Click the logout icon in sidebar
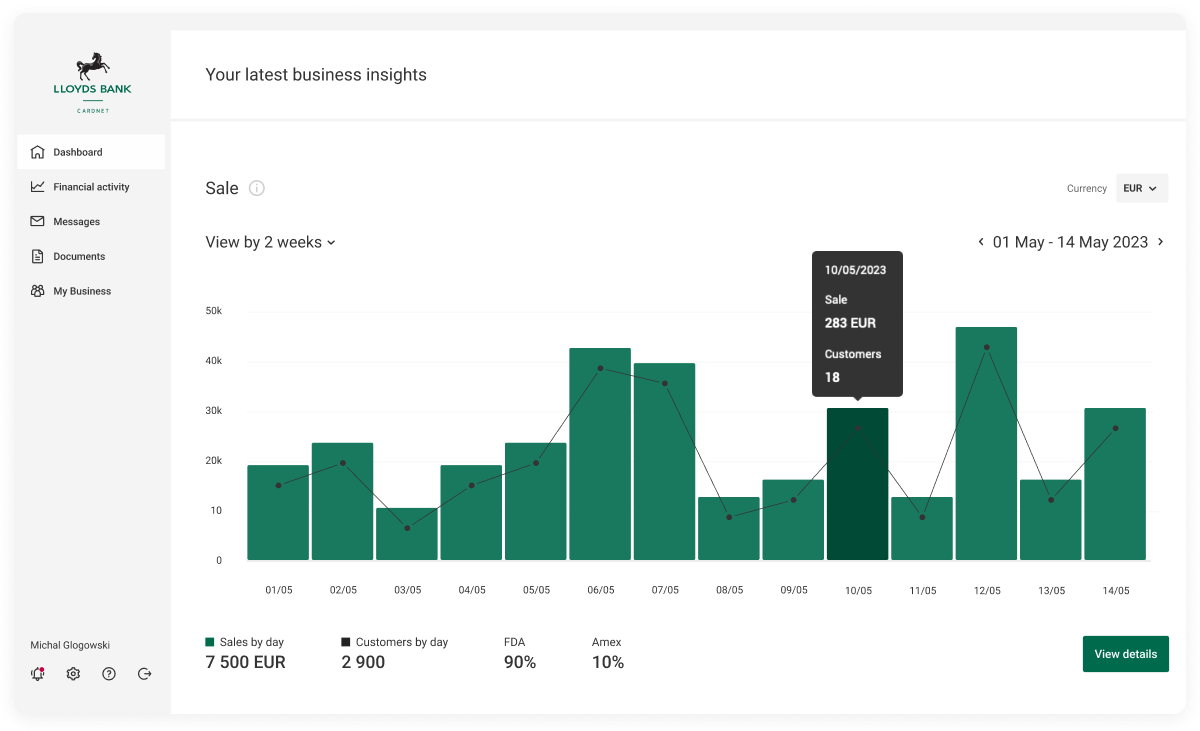The image size is (1200, 731). click(x=145, y=674)
